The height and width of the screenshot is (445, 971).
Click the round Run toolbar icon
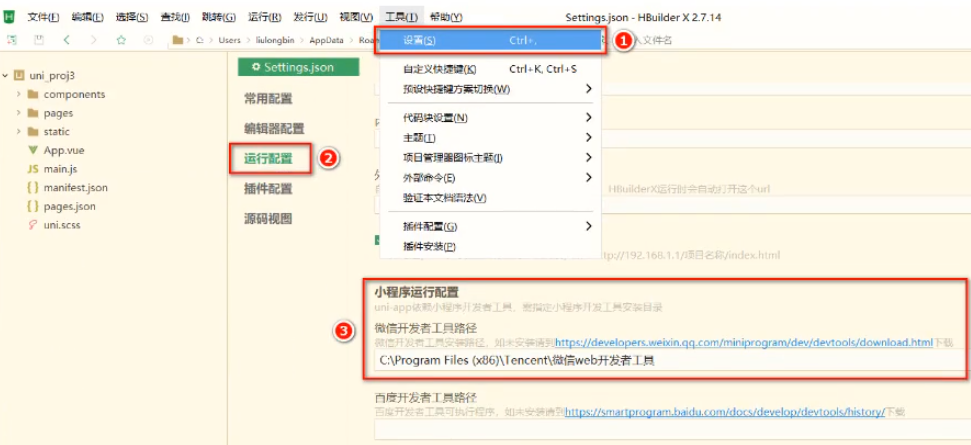[x=148, y=40]
